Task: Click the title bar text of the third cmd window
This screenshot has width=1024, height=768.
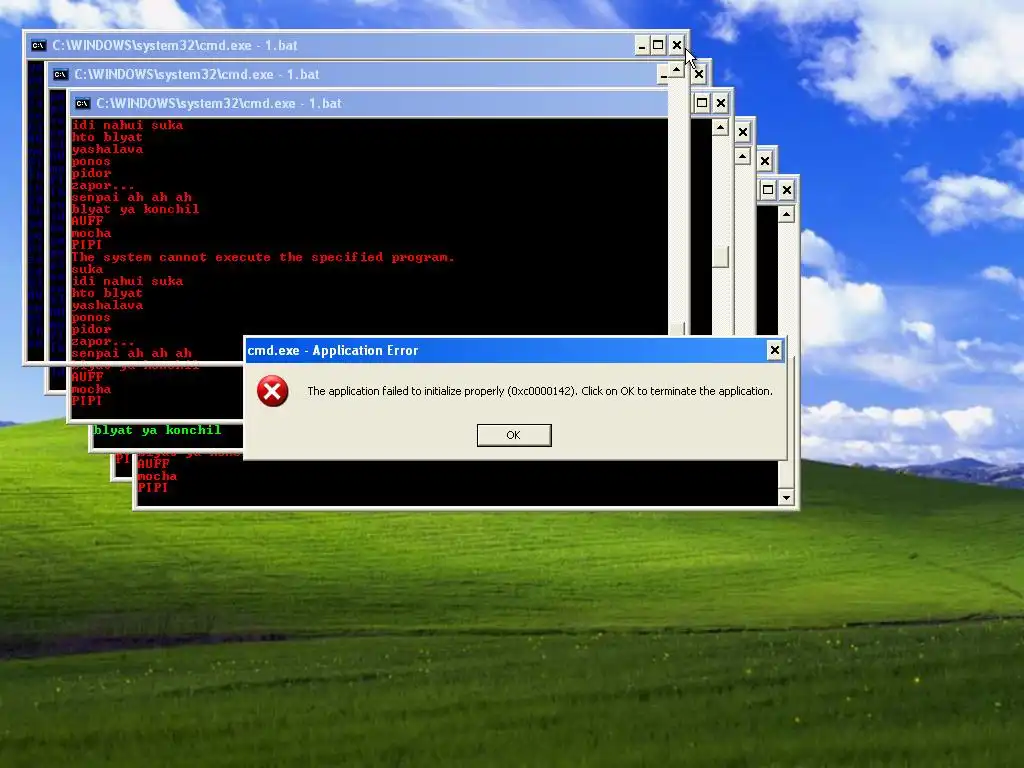Action: [219, 103]
